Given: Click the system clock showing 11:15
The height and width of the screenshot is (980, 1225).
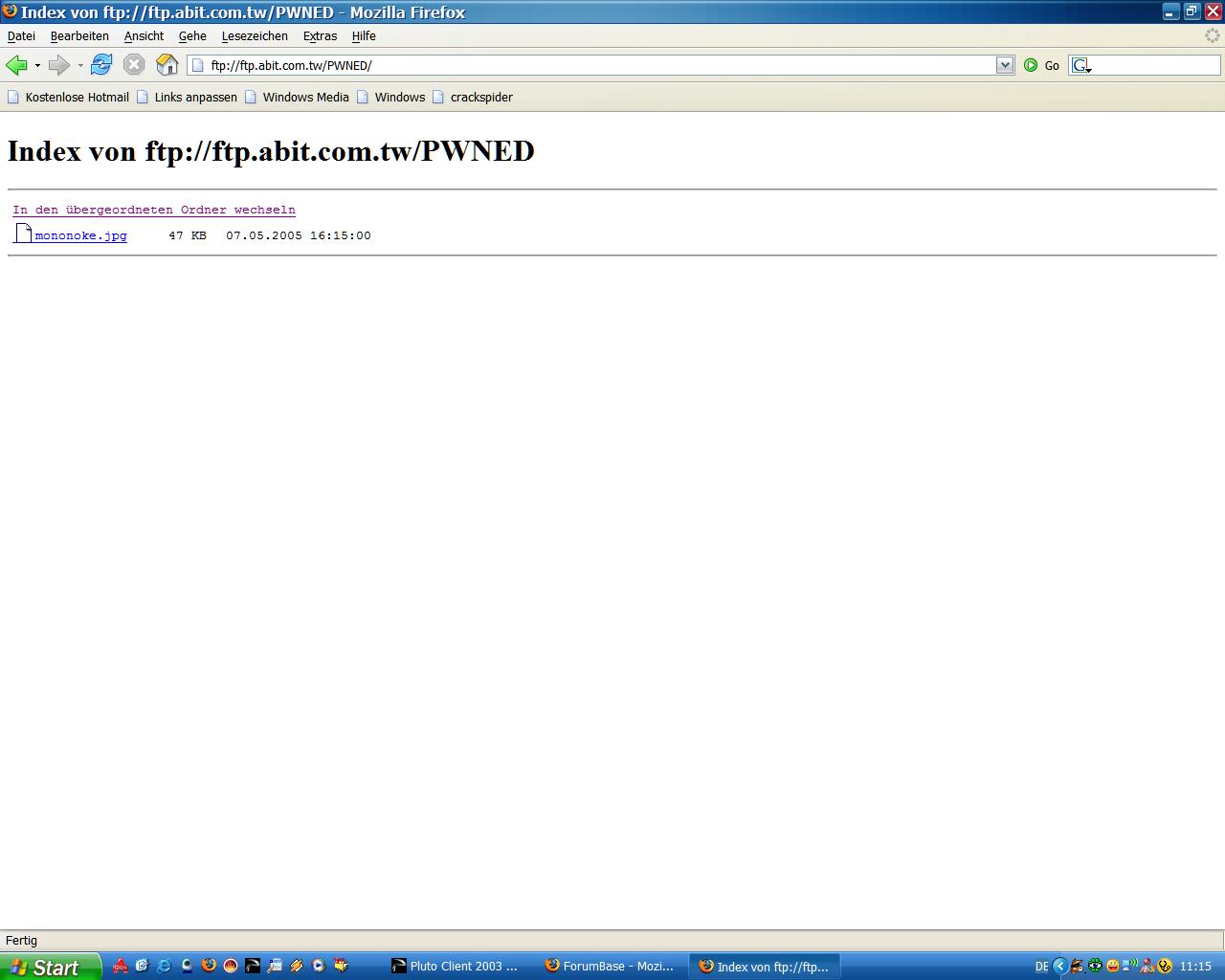Looking at the screenshot, I should (1195, 967).
